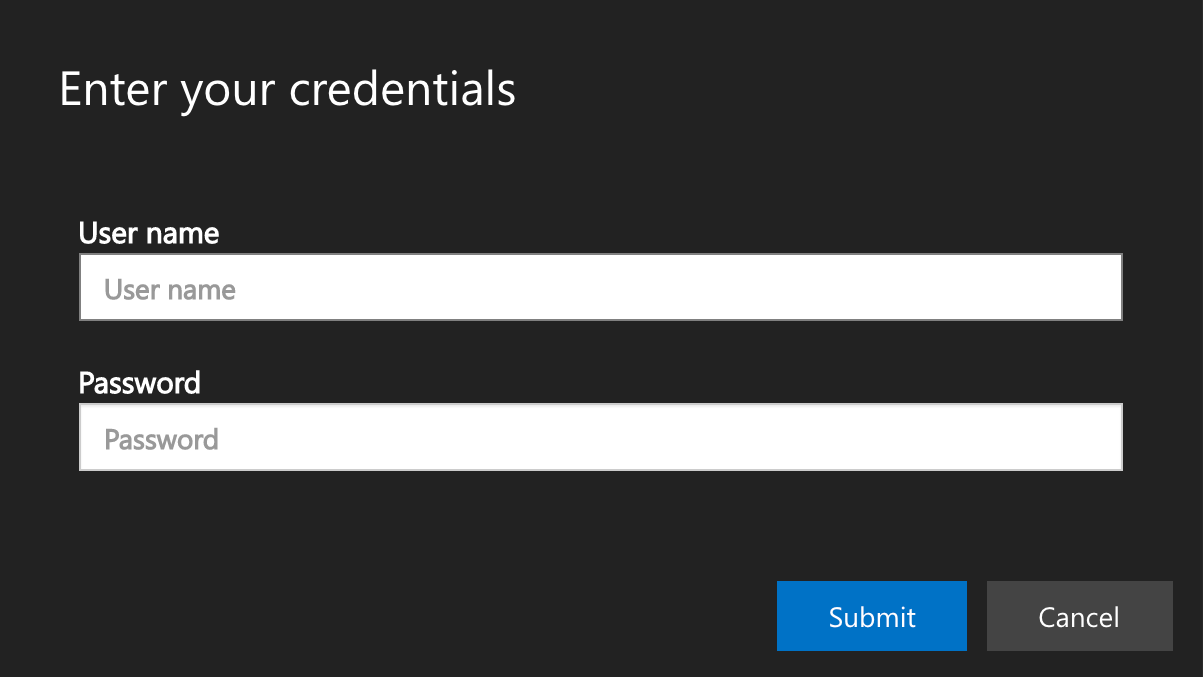The image size is (1203, 677).
Task: Click Submit to confirm the login
Action: point(871,616)
